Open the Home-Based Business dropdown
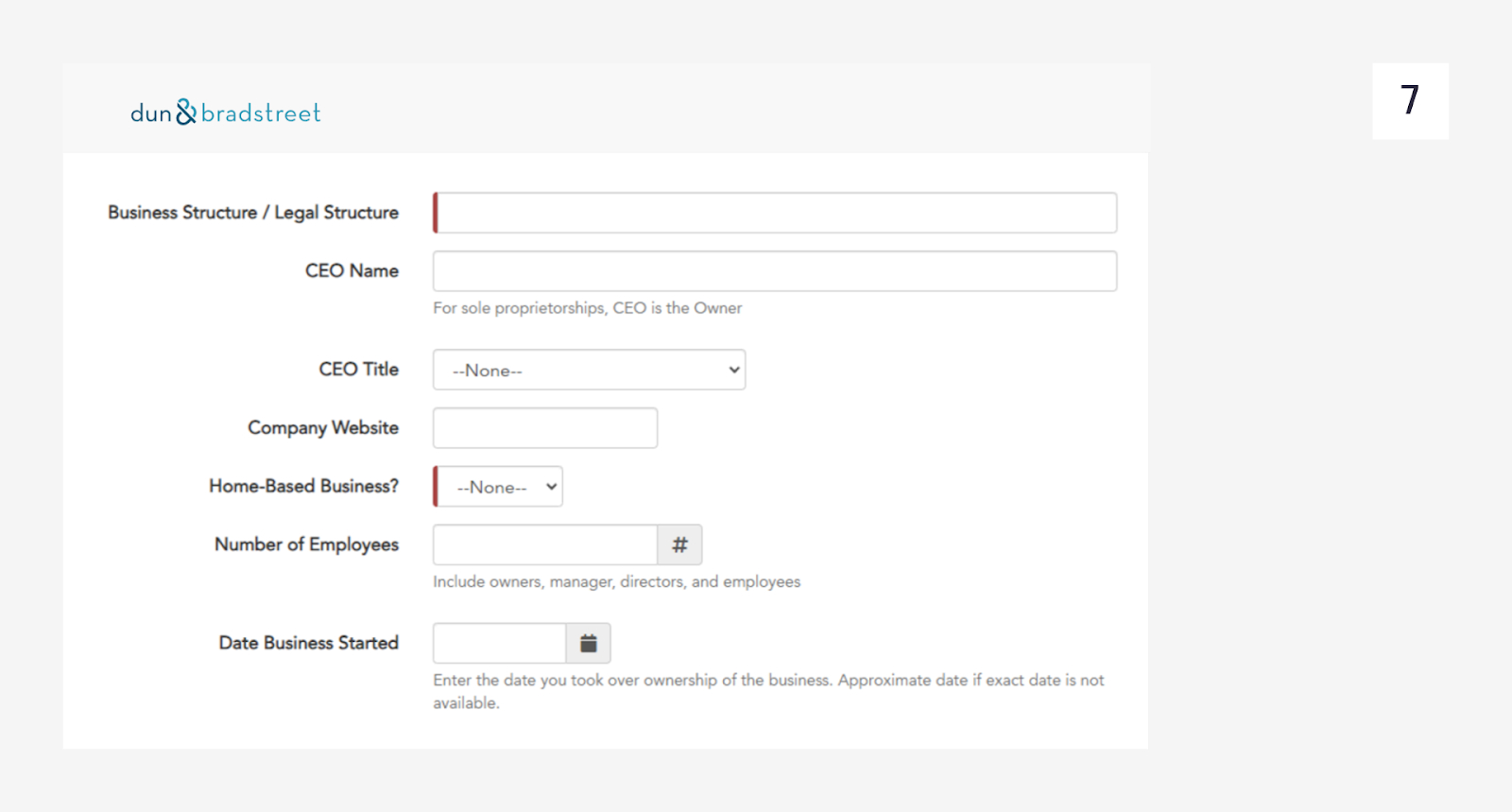 (498, 487)
